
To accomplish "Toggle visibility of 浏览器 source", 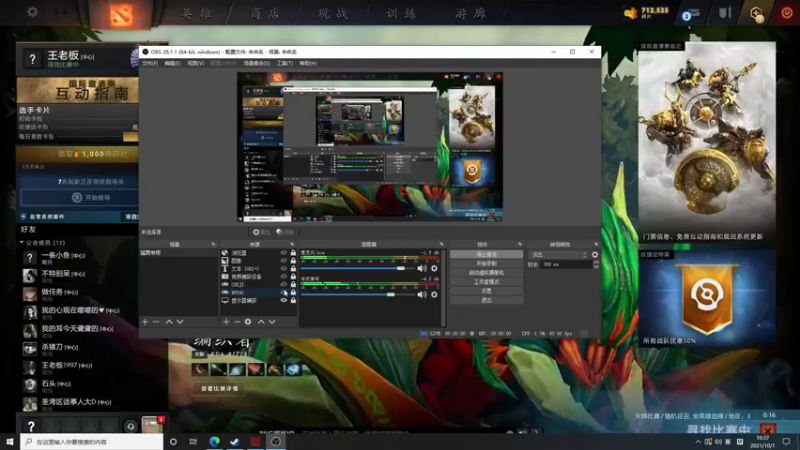I will pos(284,253).
